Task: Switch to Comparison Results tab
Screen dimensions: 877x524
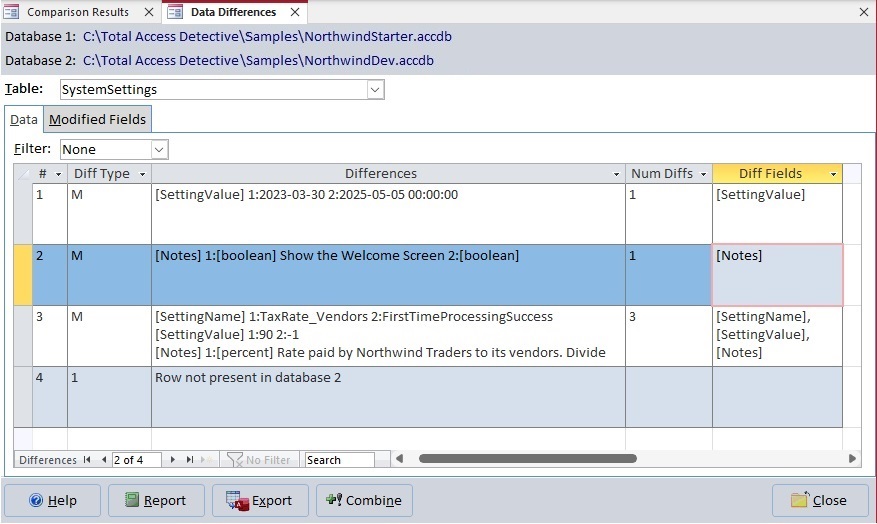Action: 77,12
